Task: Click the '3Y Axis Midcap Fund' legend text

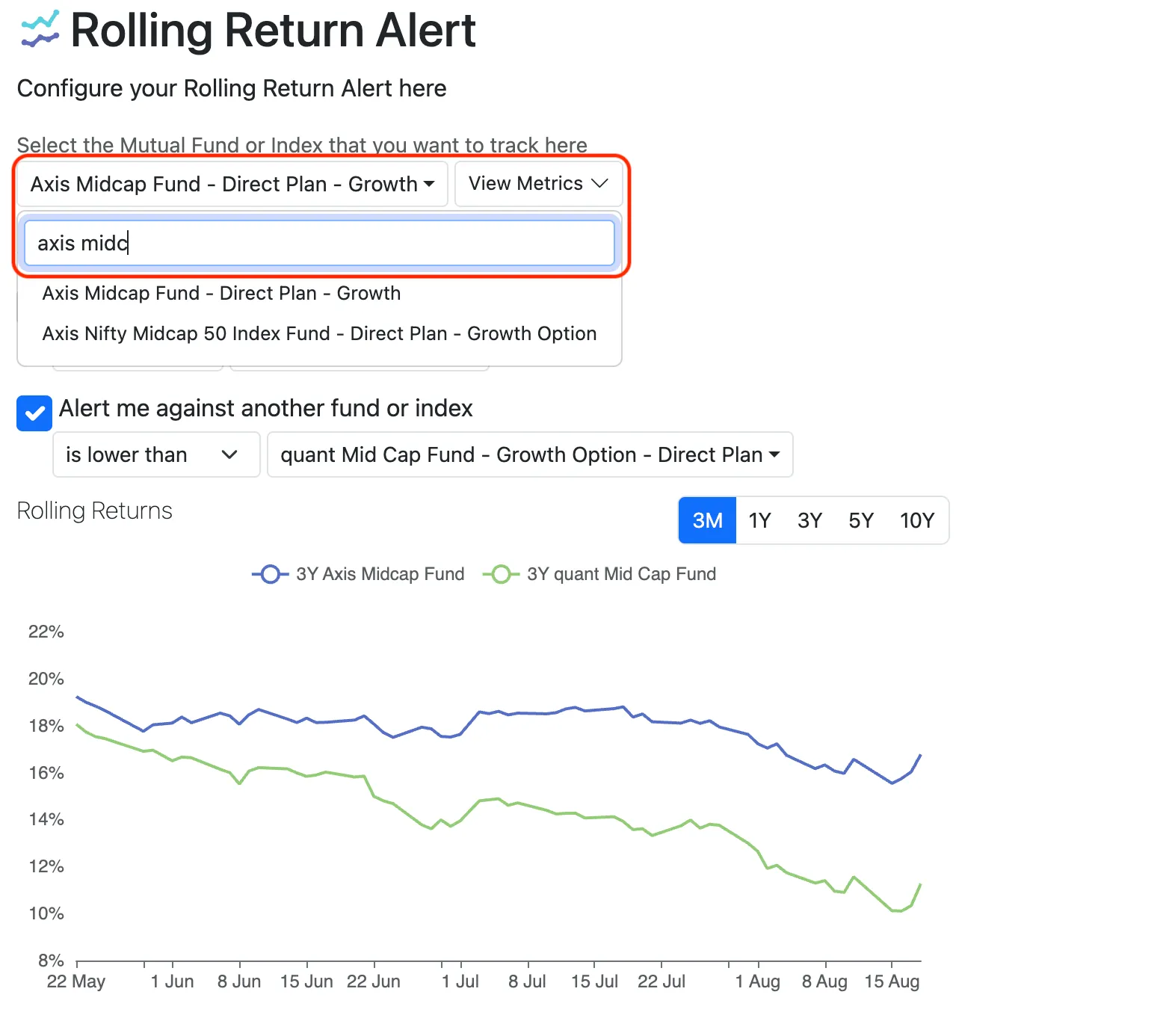Action: [380, 574]
